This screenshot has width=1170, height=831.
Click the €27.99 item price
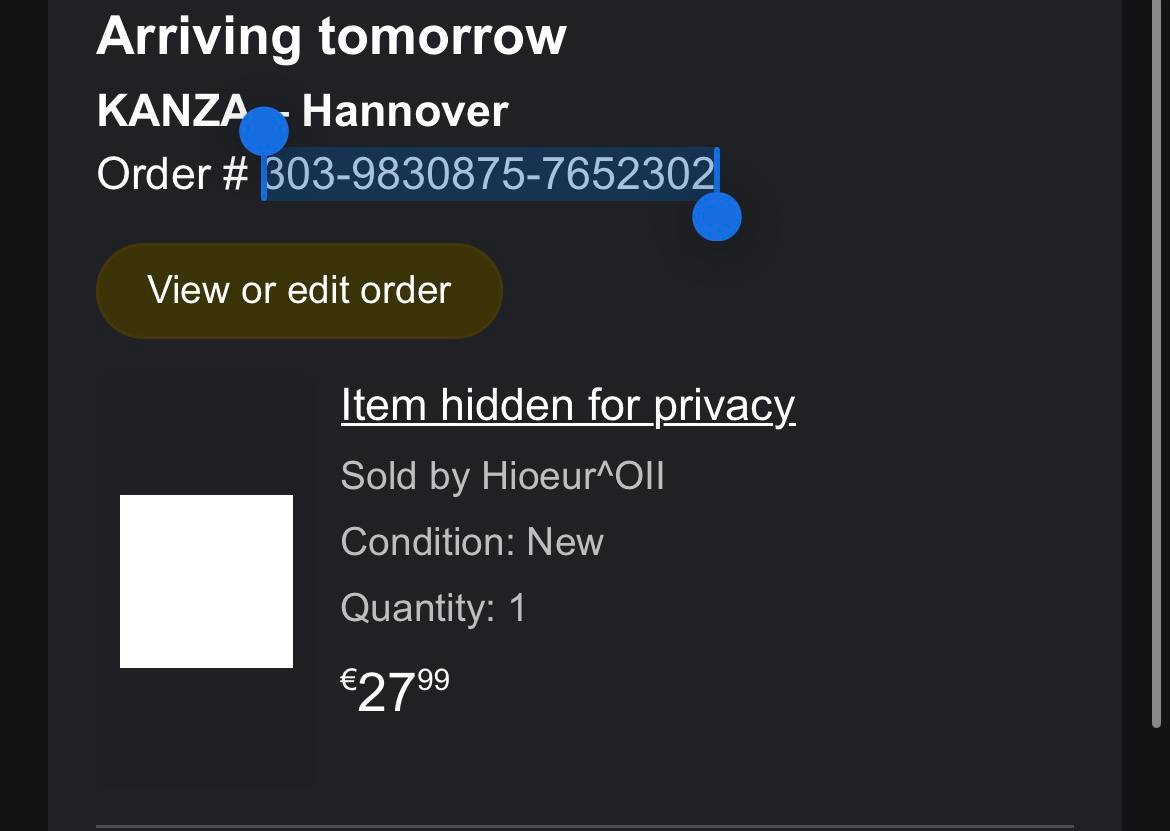(395, 692)
